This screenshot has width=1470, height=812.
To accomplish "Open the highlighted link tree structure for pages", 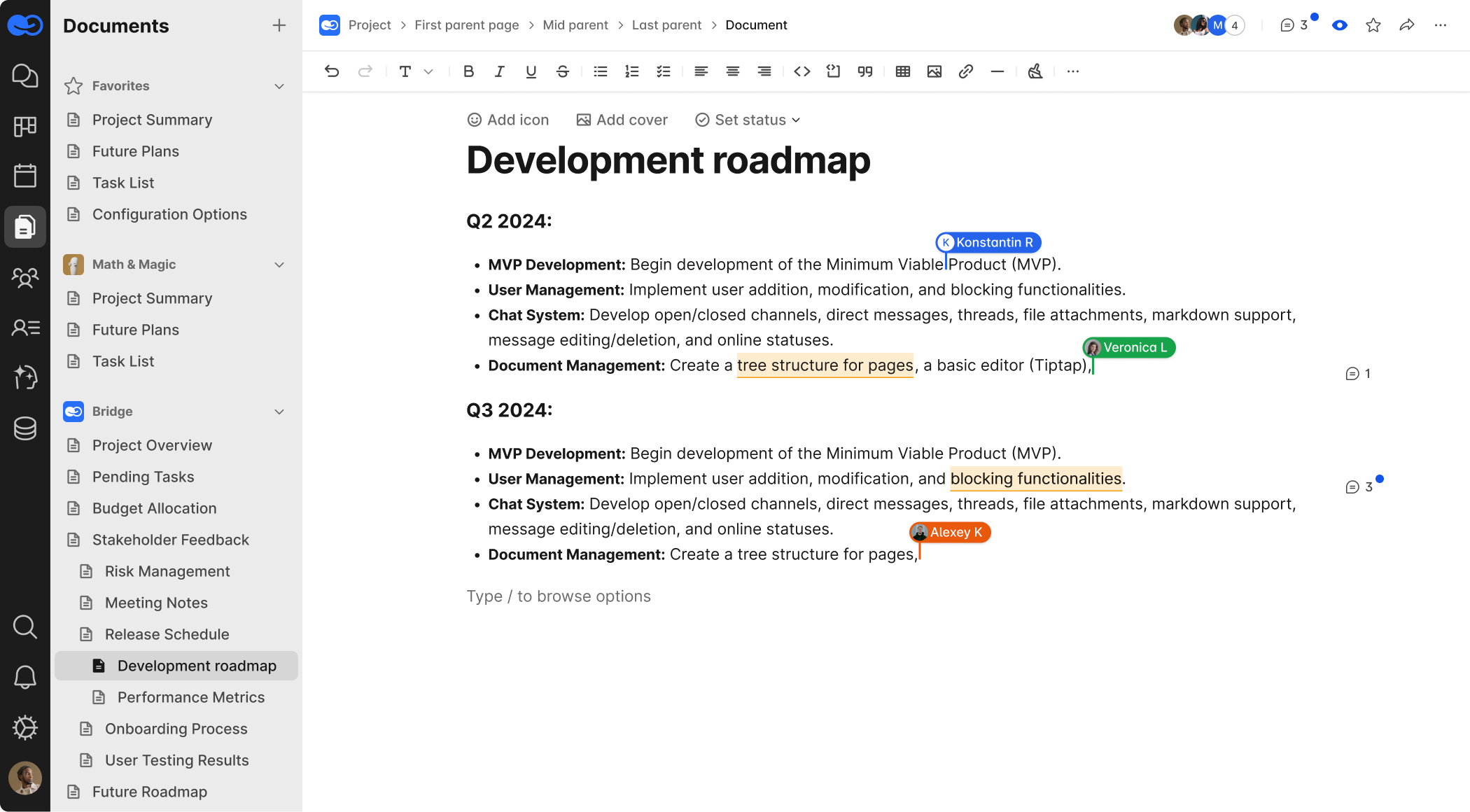I will (825, 365).
